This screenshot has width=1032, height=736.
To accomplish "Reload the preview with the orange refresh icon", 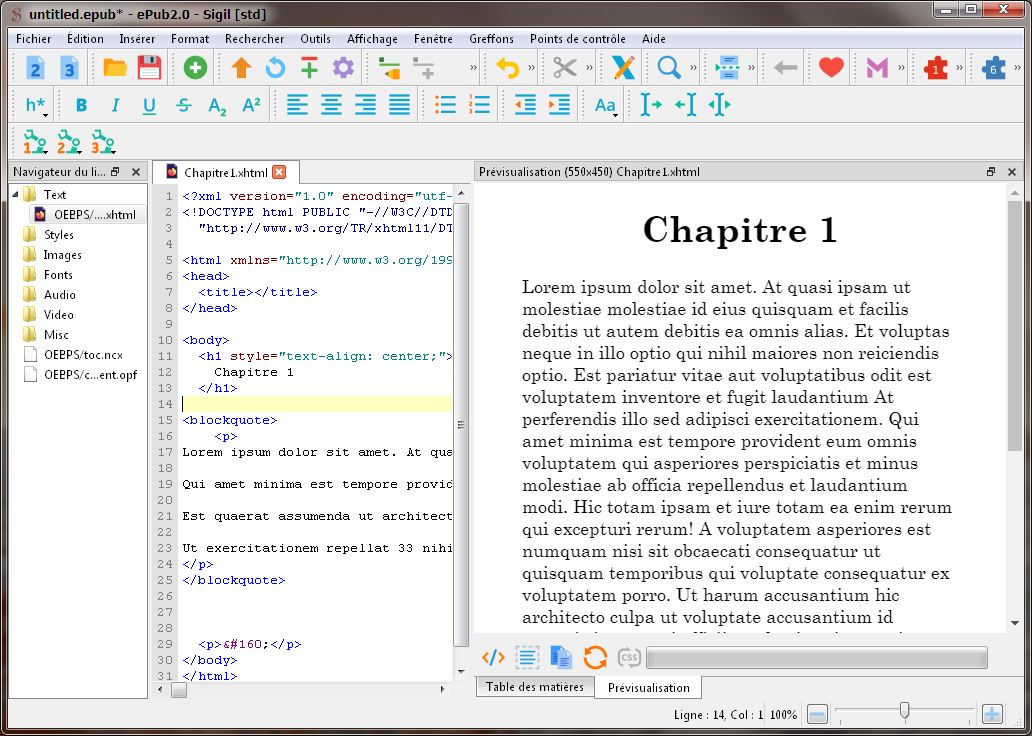I will 595,657.
